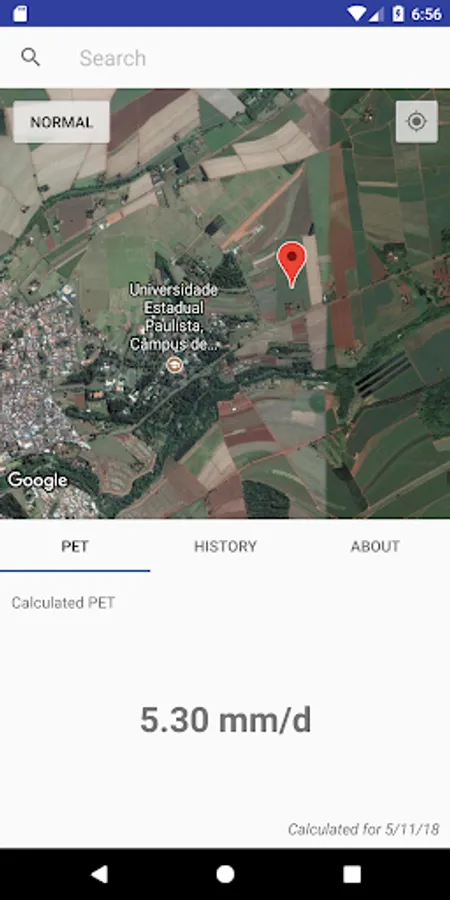The width and height of the screenshot is (450, 900).
Task: Focus the Search text field
Action: coord(253,57)
